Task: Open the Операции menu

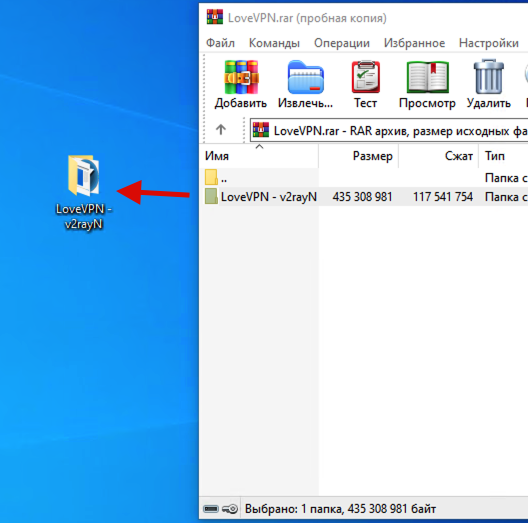Action: (x=342, y=43)
